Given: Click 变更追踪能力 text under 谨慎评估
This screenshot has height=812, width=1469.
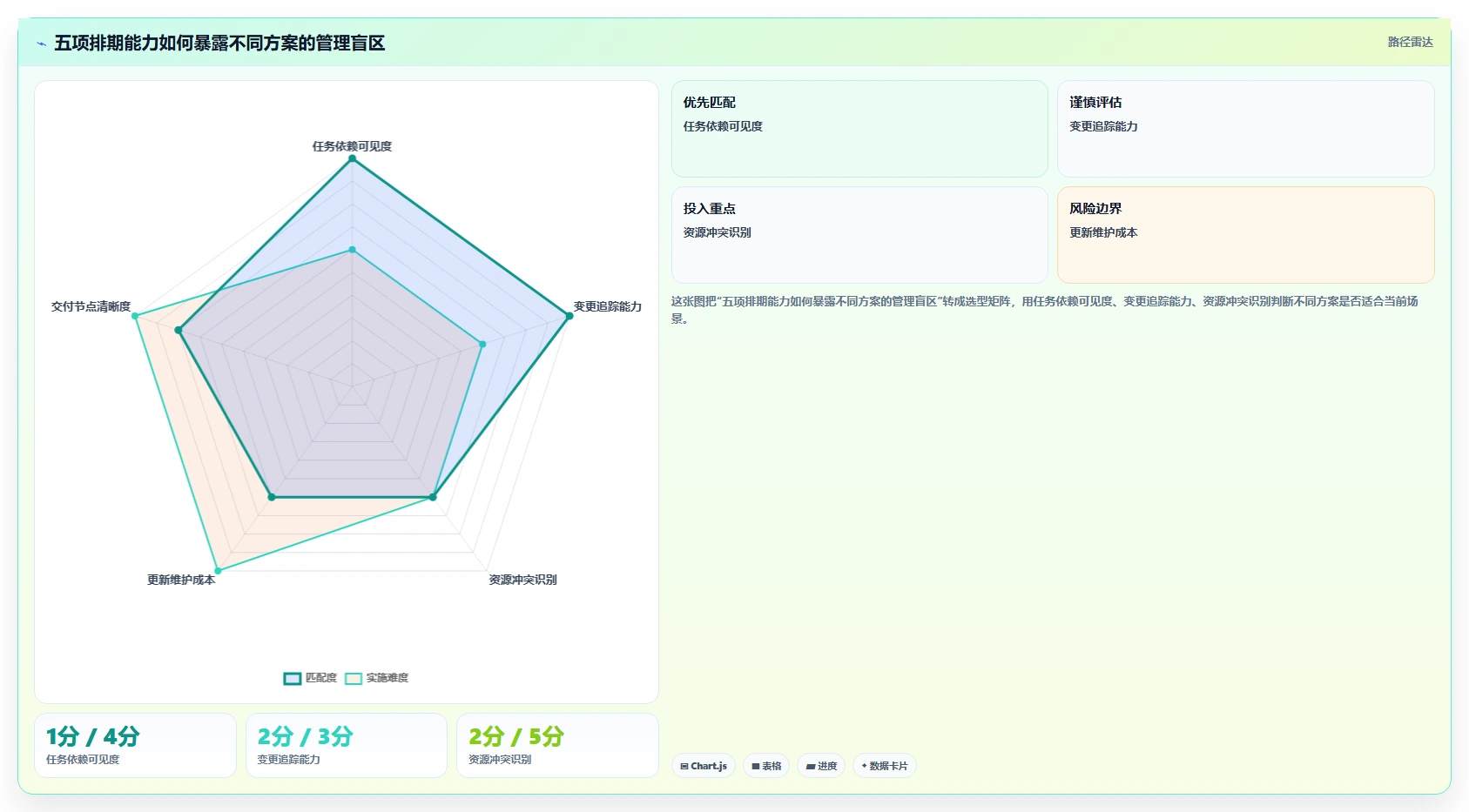Looking at the screenshot, I should [1103, 126].
